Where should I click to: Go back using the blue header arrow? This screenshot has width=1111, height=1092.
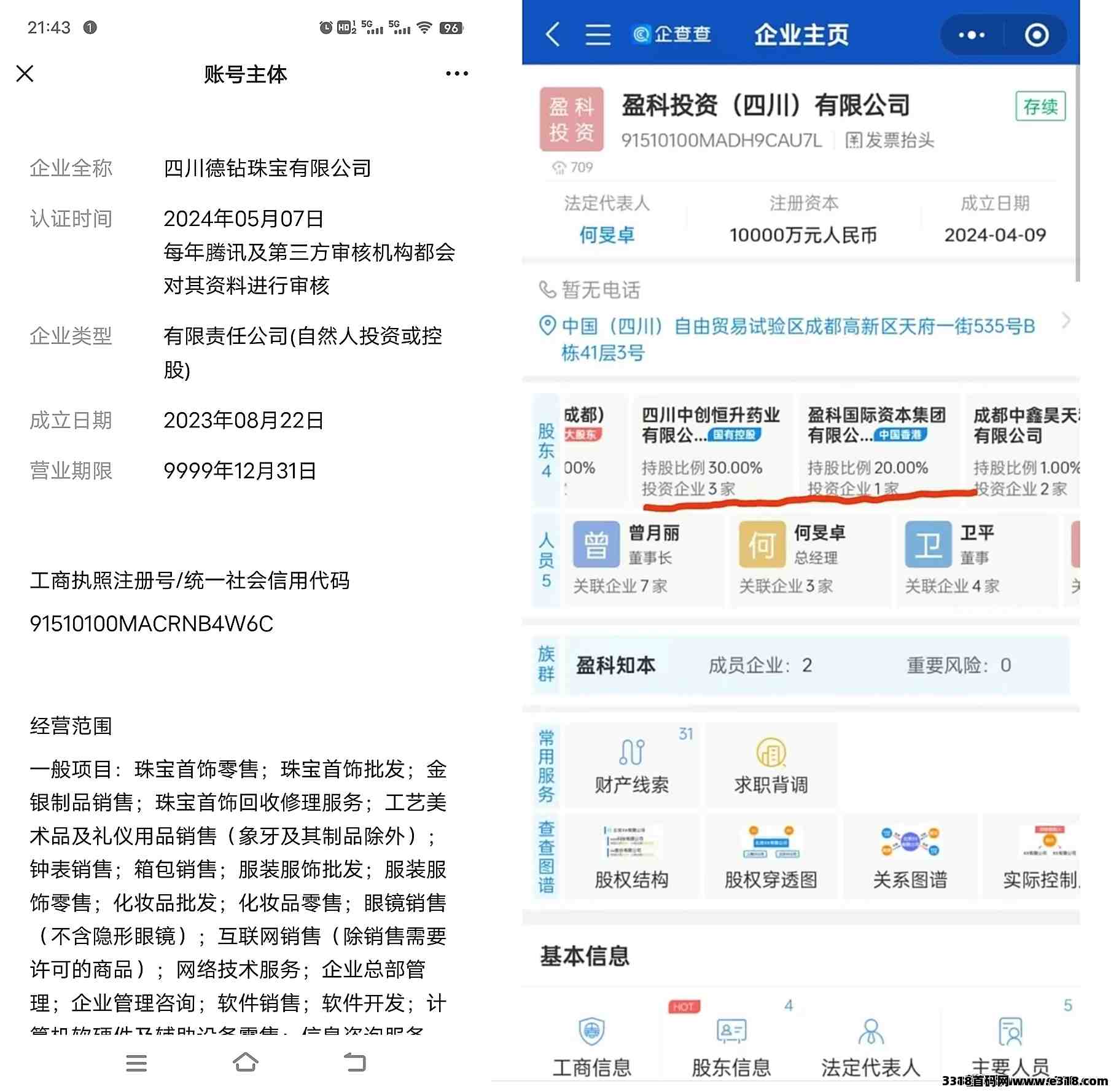(553, 34)
